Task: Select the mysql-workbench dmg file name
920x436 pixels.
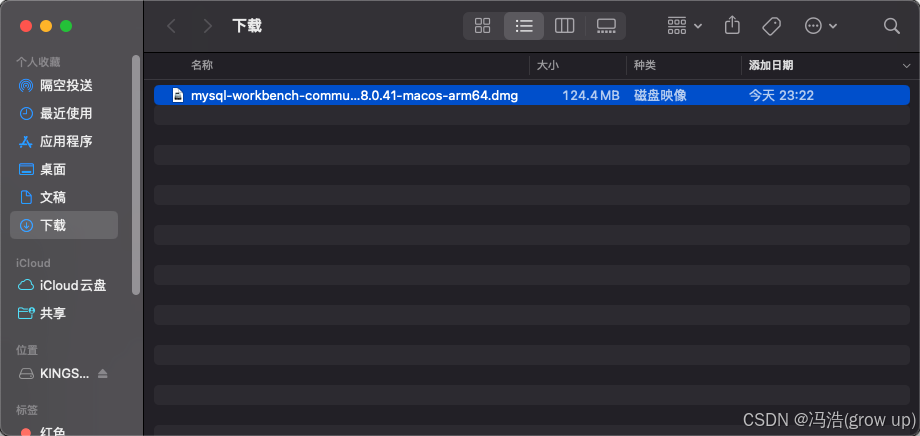Action: 354,95
